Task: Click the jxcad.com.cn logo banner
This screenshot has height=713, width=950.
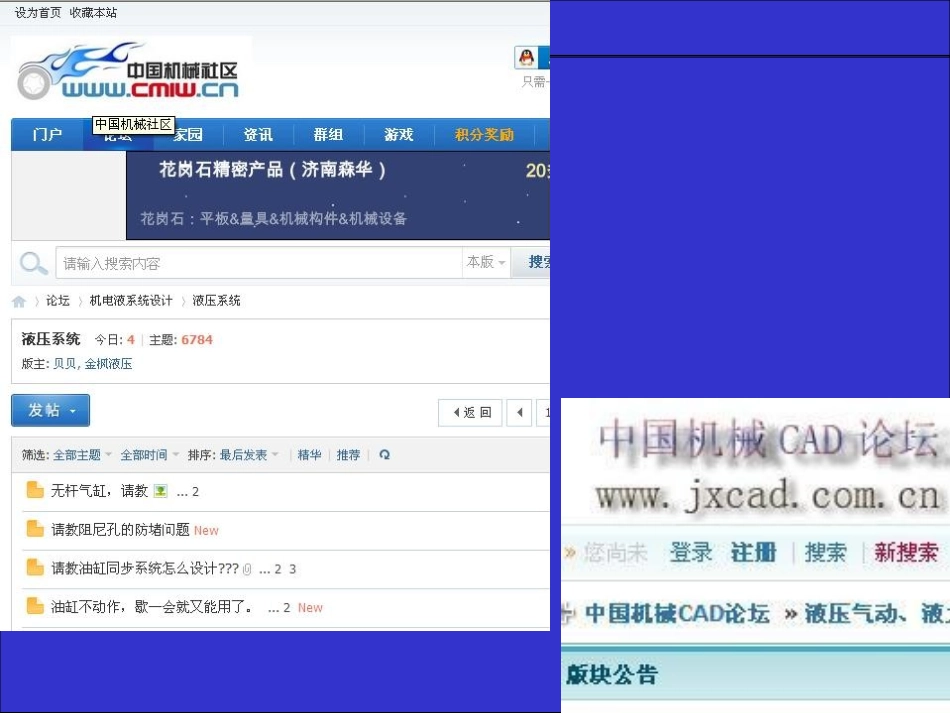Action: coord(768,466)
